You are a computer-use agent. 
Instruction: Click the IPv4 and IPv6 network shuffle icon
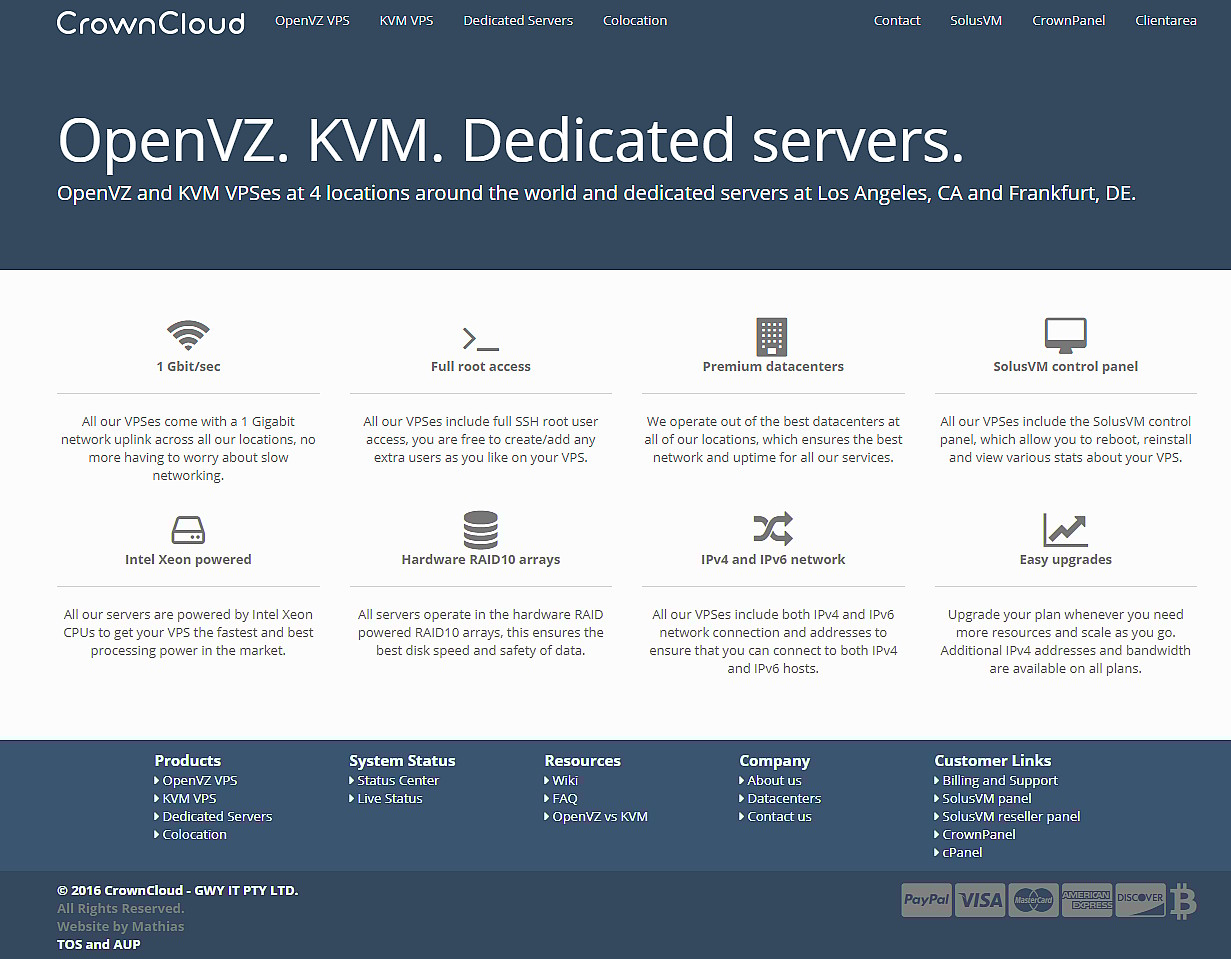pos(772,529)
